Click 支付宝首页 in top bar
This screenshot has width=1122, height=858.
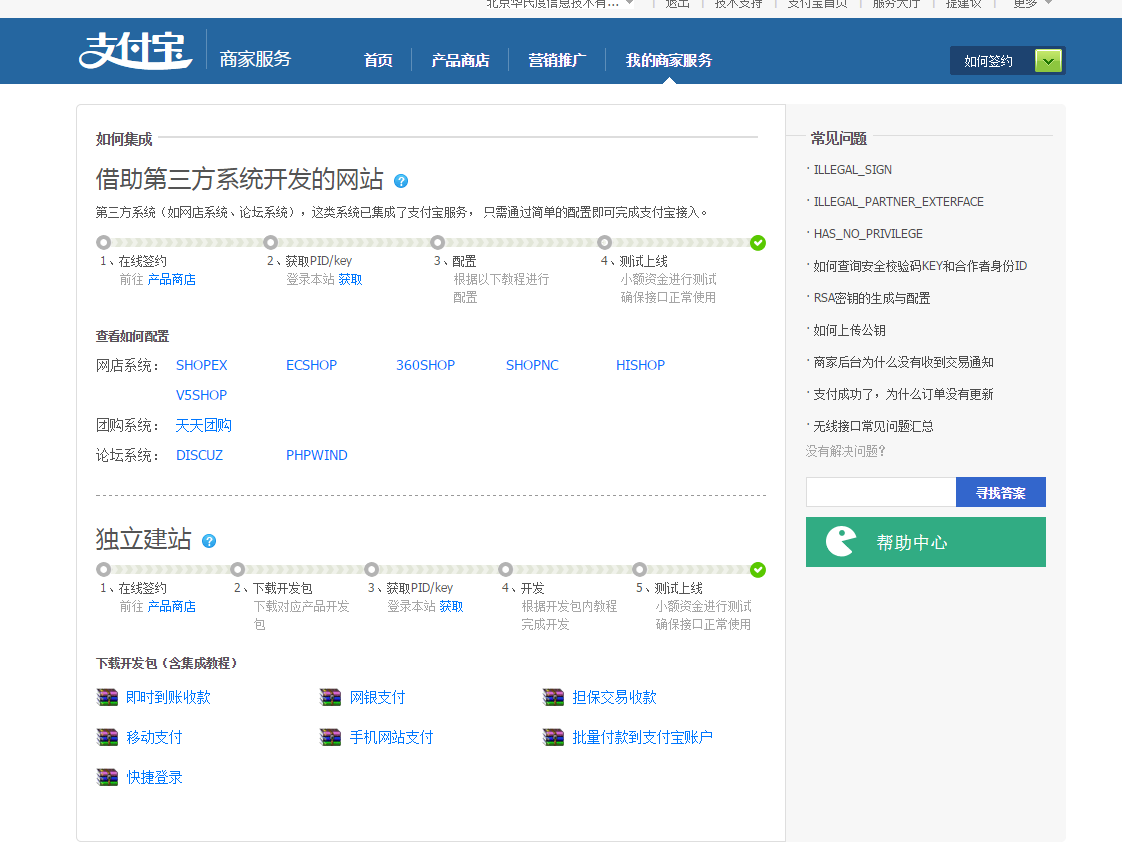tap(817, 4)
